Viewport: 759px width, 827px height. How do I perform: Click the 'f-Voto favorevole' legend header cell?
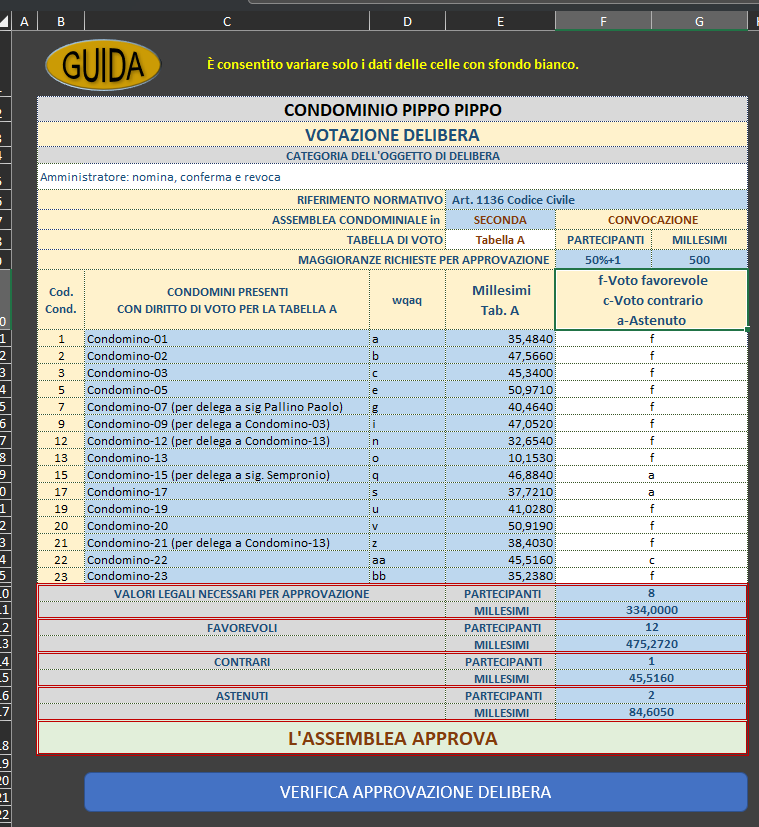(x=651, y=300)
